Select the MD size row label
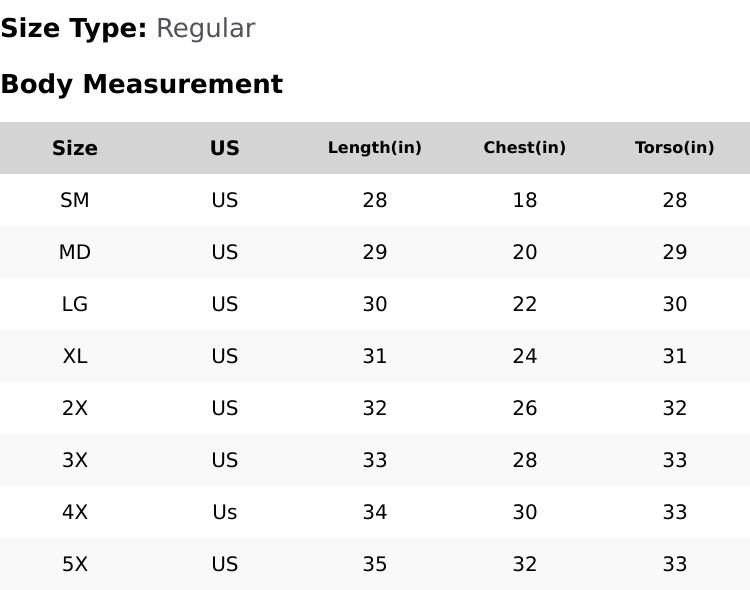Image resolution: width=750 pixels, height=590 pixels. 75,252
